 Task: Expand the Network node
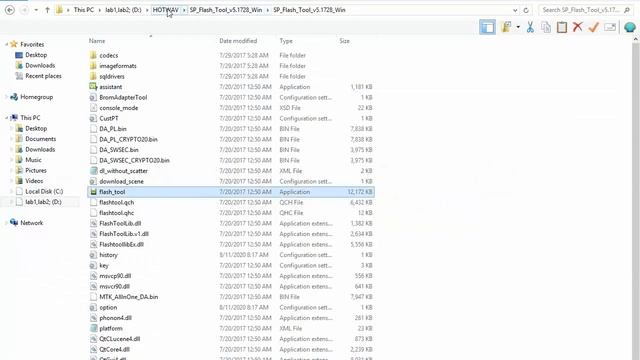[x=7, y=222]
